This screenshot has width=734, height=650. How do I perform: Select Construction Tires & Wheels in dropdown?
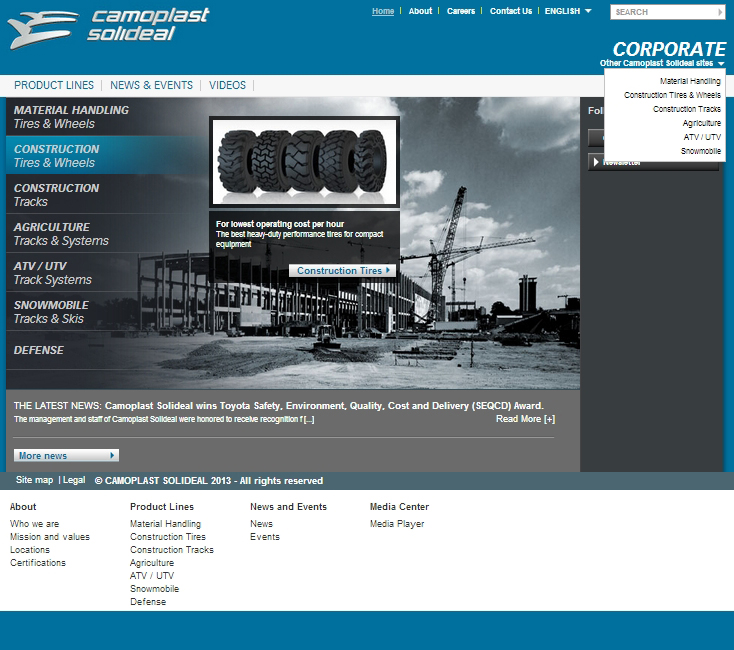pos(672,95)
